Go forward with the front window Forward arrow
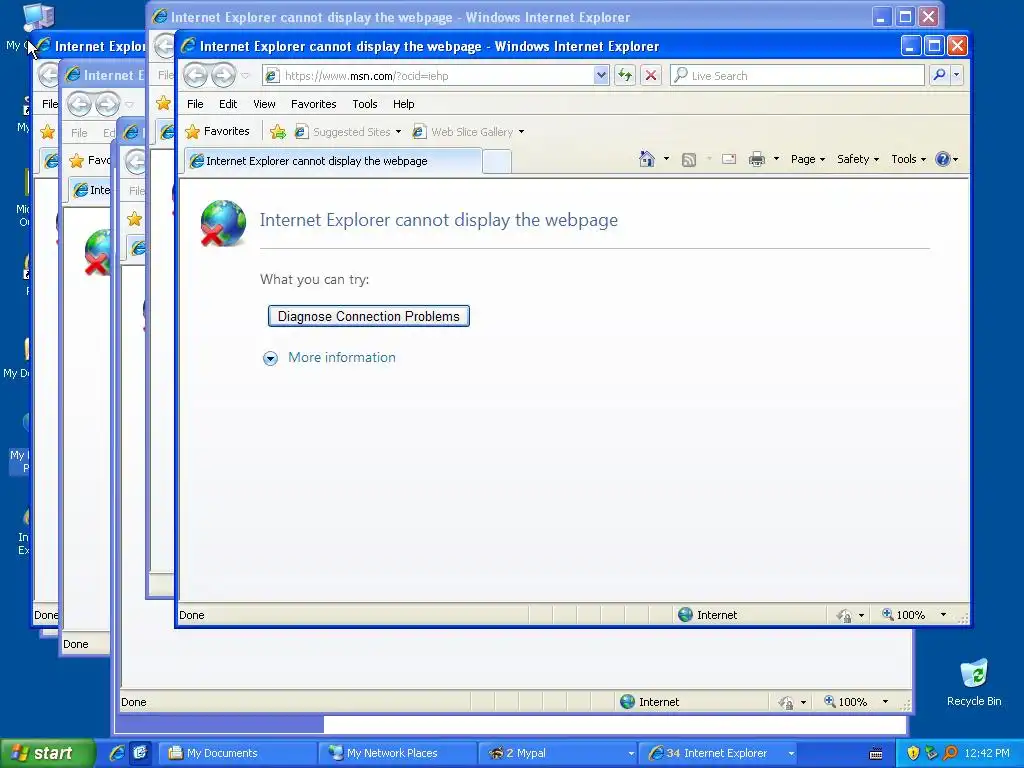 (x=223, y=76)
